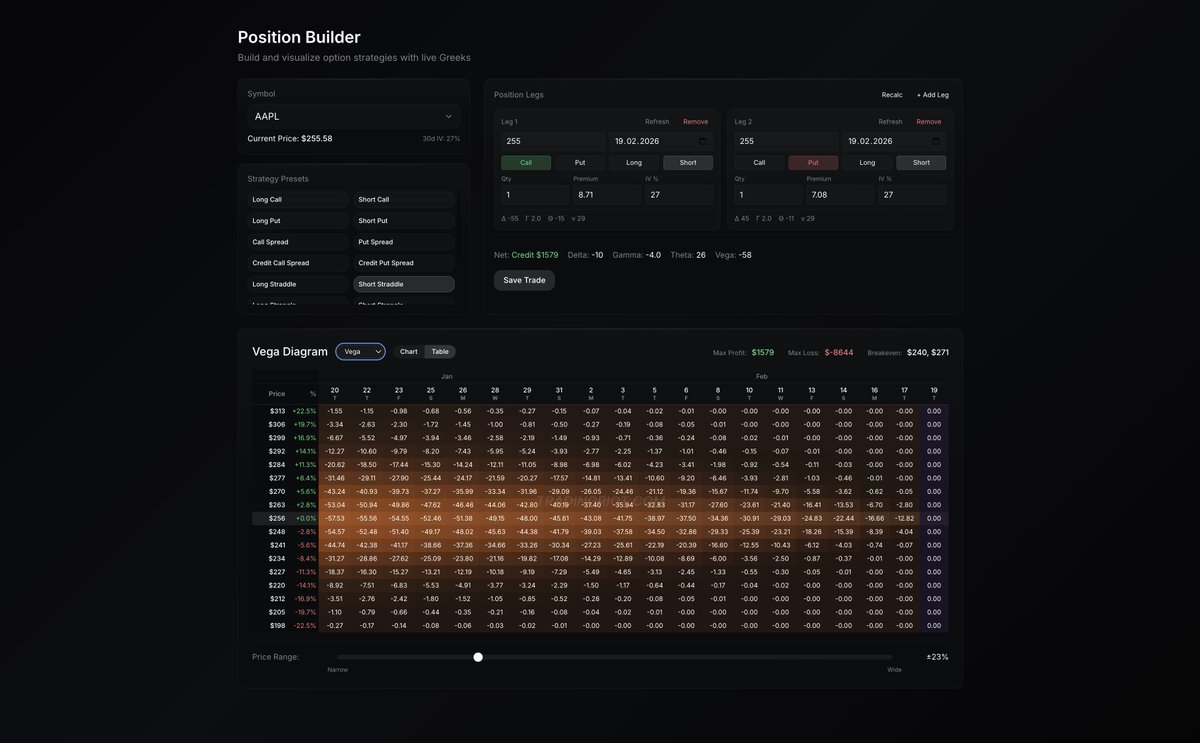Image resolution: width=1200 pixels, height=743 pixels.
Task: Refresh Leg 1 option data
Action: tap(658, 120)
